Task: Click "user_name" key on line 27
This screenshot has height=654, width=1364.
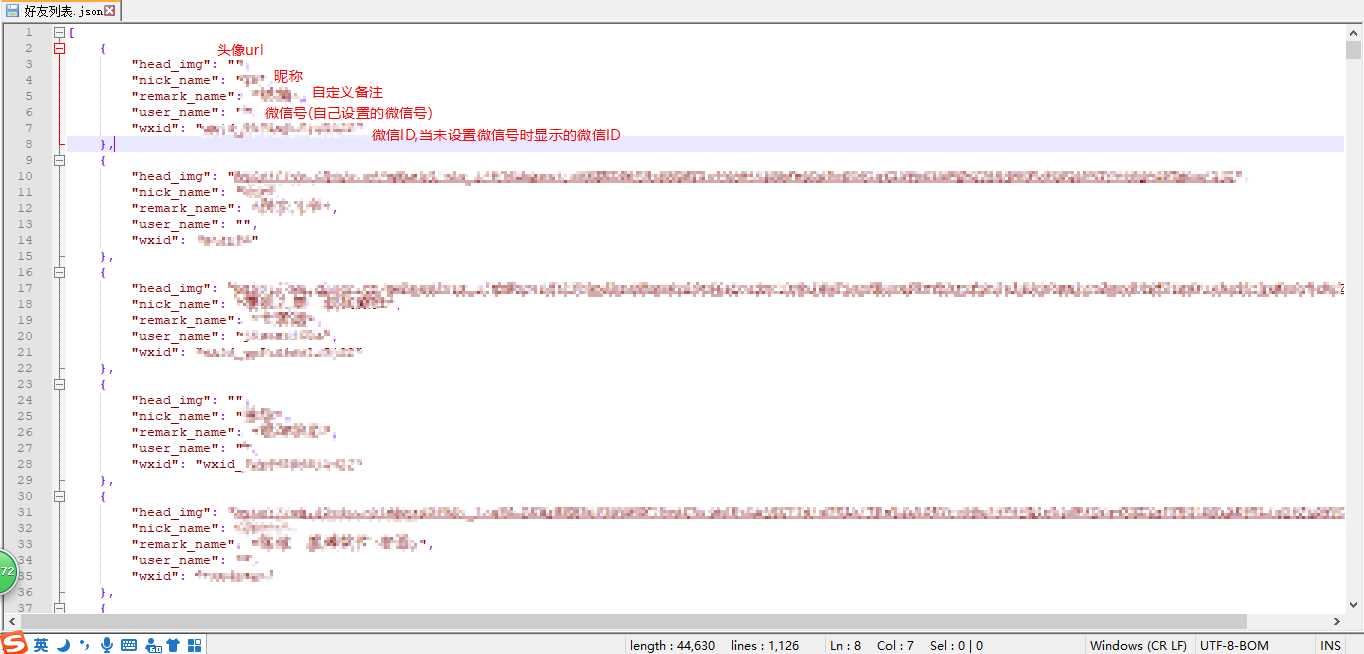Action: pos(176,448)
